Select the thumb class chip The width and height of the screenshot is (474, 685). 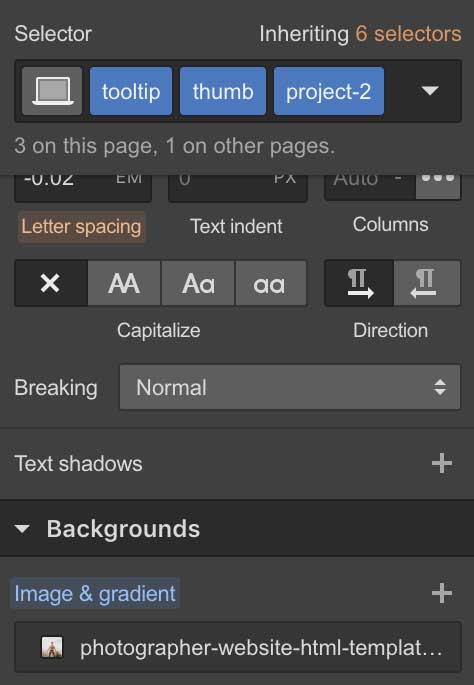coord(223,91)
